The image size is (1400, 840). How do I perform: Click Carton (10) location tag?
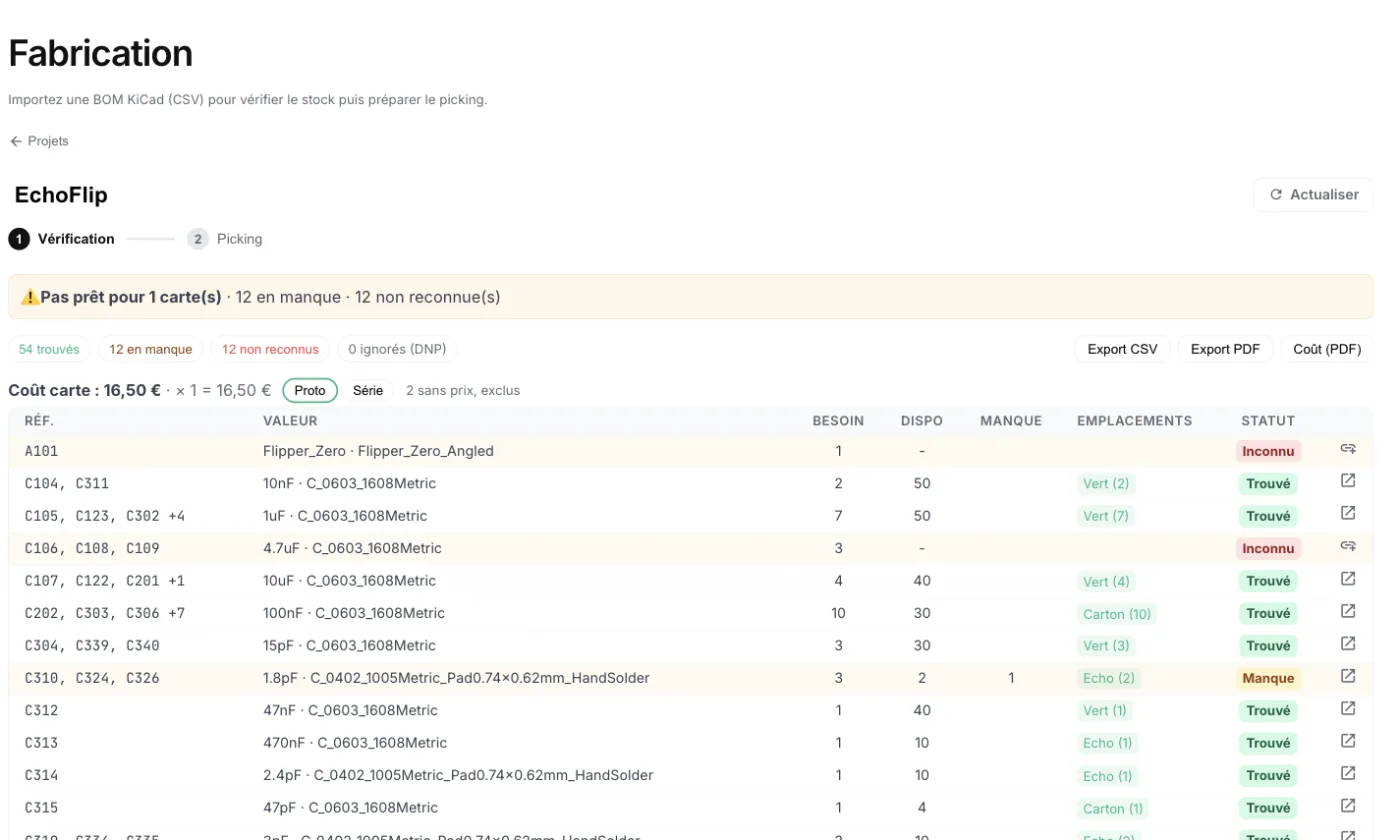click(x=1117, y=614)
